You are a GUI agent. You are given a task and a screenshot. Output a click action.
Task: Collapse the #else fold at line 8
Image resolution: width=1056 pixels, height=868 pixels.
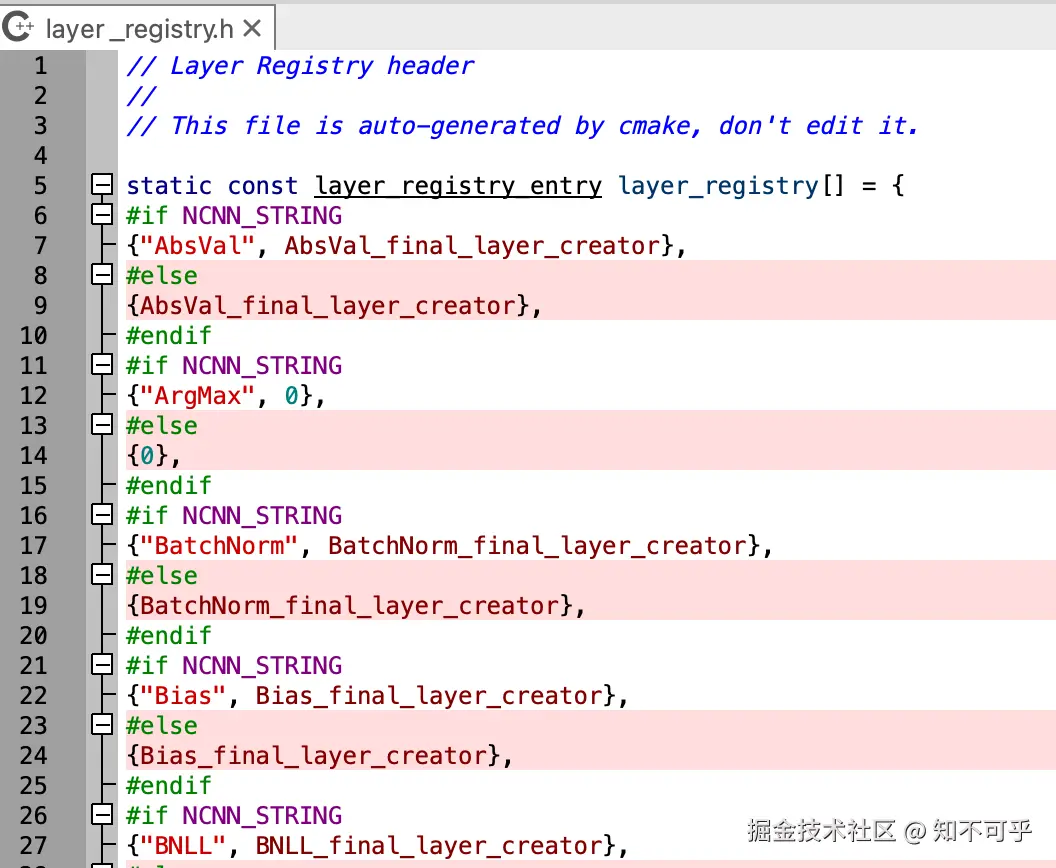click(x=102, y=275)
